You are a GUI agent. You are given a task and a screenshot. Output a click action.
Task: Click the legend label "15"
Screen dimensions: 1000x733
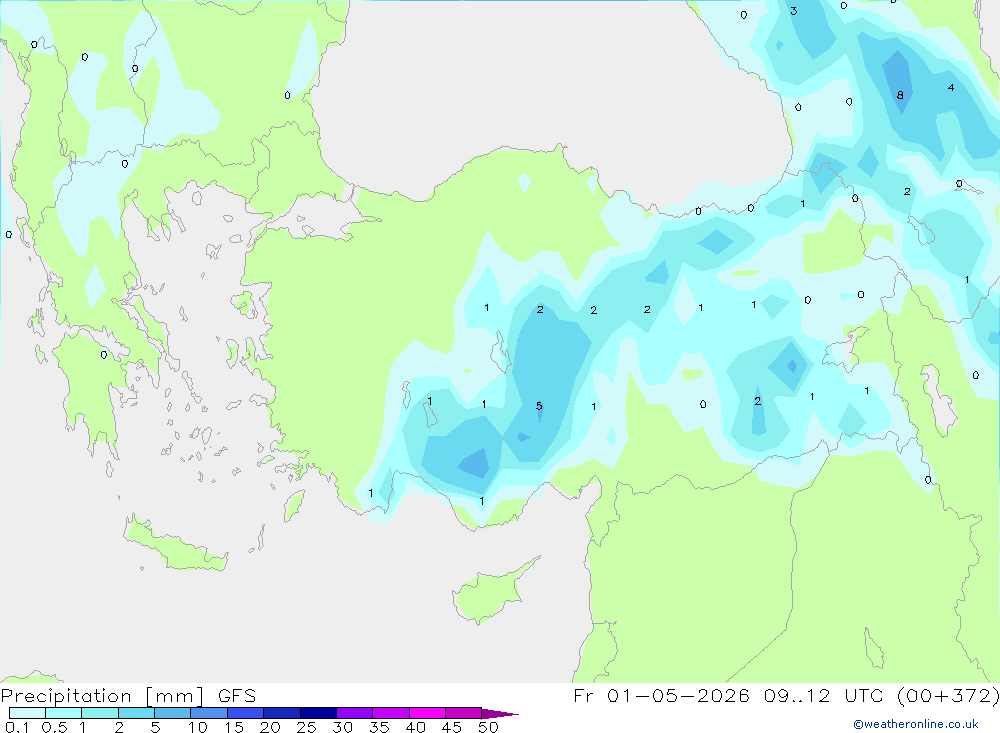click(234, 727)
